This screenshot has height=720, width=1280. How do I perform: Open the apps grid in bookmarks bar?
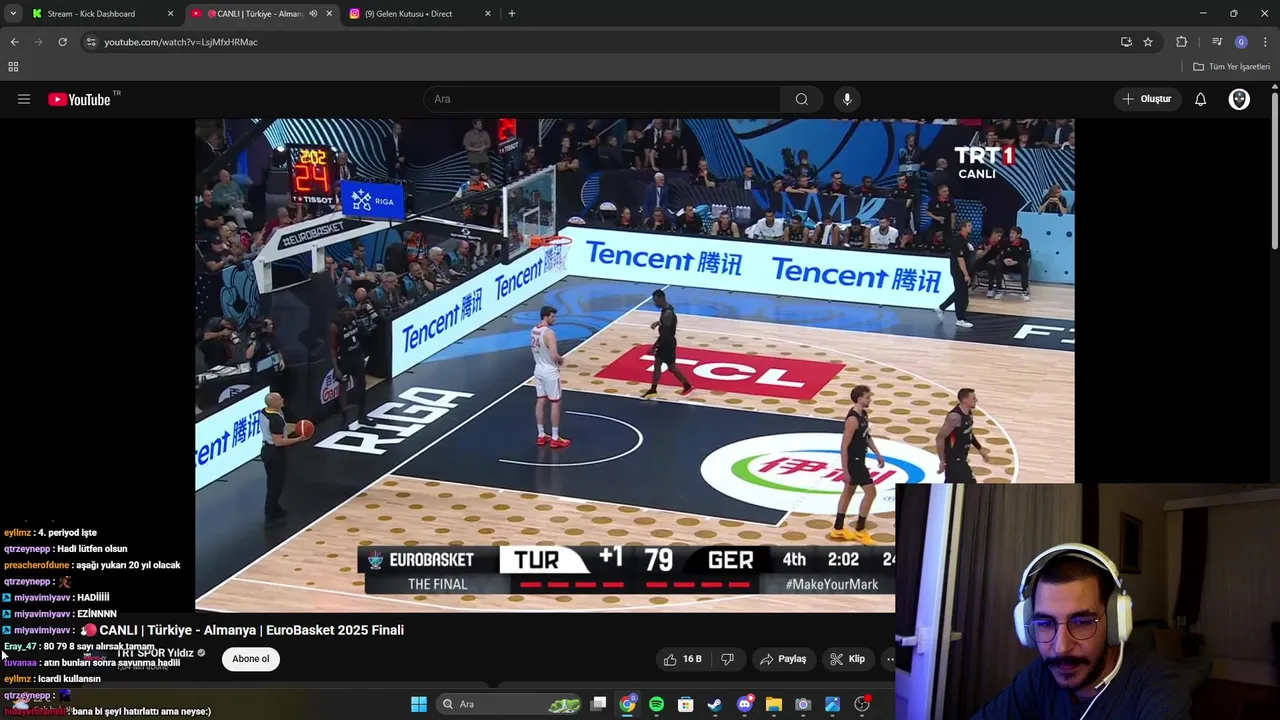(13, 67)
